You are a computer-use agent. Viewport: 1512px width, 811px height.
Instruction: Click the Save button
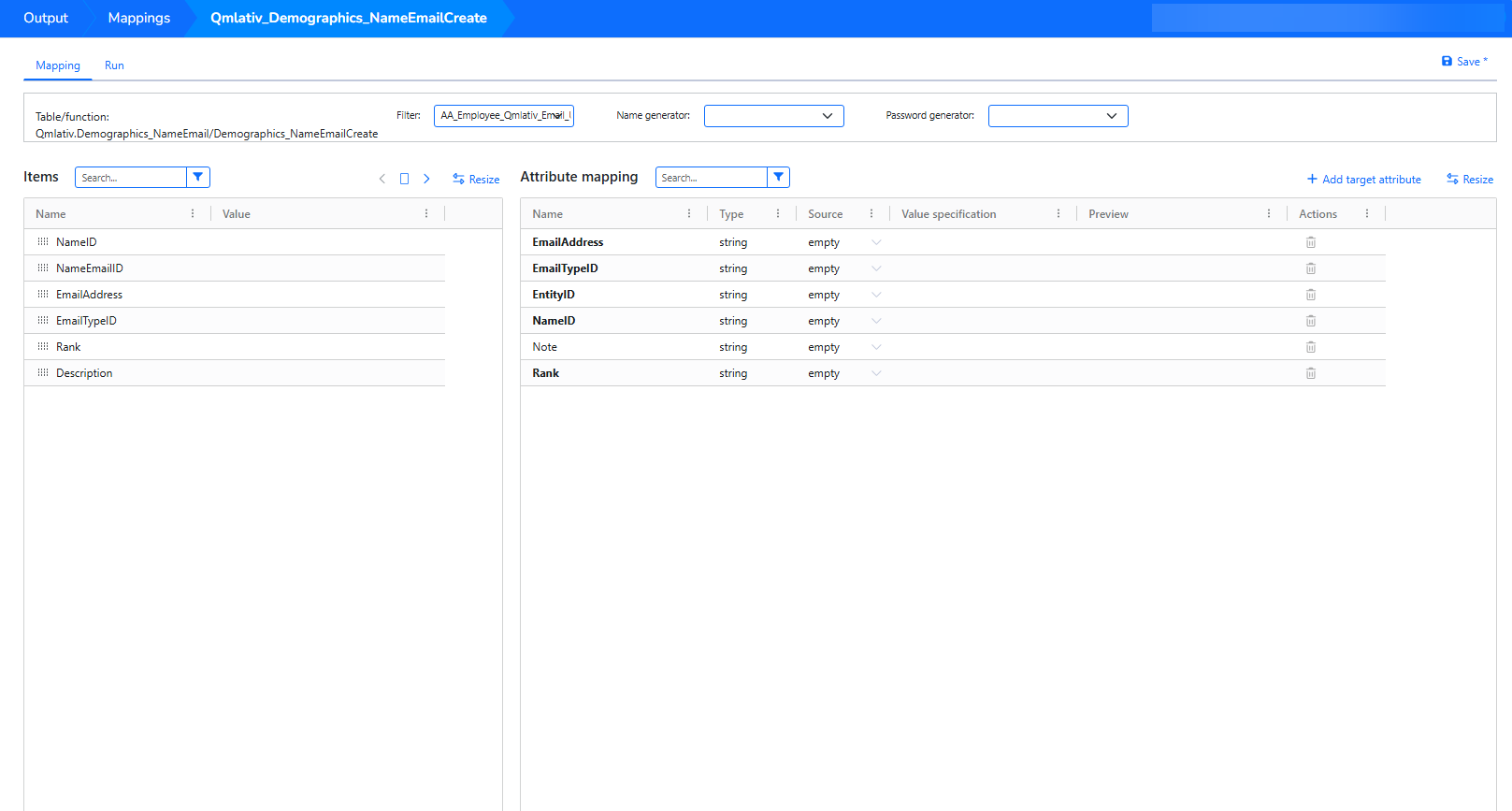point(1464,62)
